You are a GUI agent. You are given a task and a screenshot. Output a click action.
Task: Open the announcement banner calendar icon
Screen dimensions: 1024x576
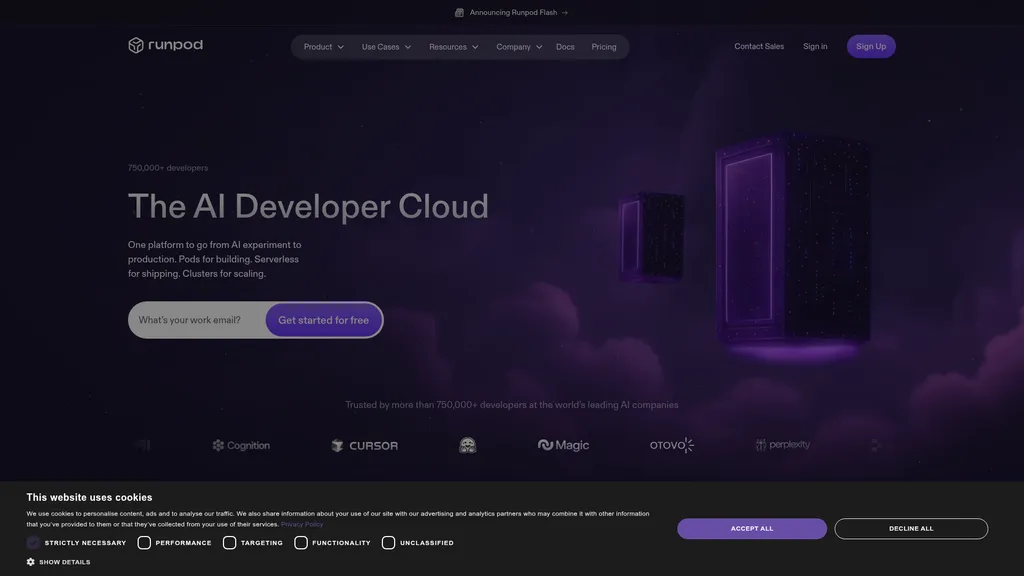[x=459, y=12]
